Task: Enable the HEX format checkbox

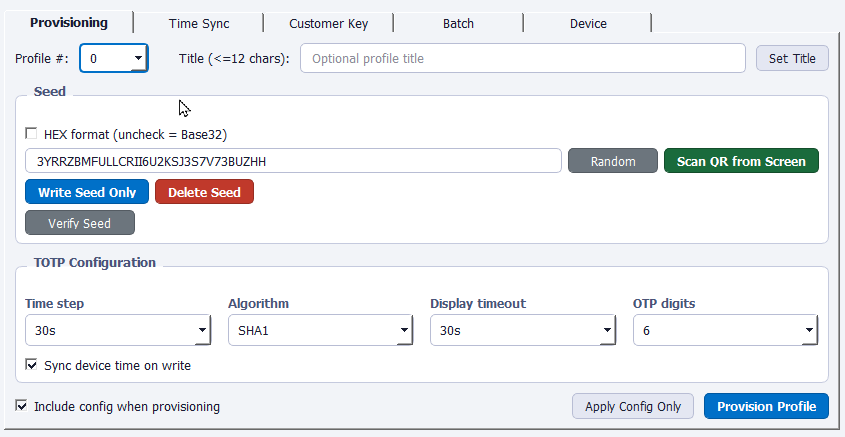Action: (31, 134)
